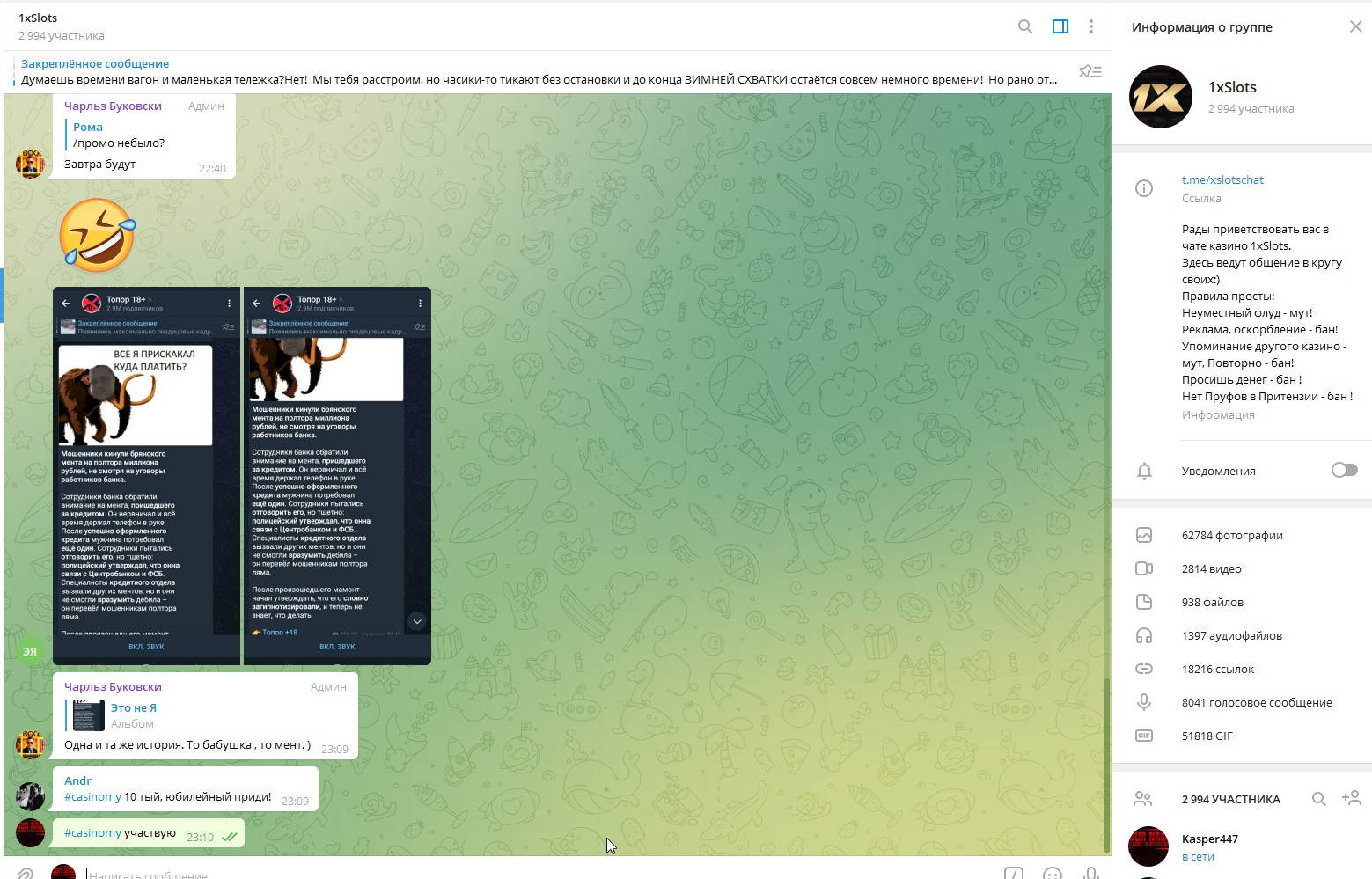Click the ЭЯ sender avatar
Image resolution: width=1372 pixels, height=879 pixels.
click(30, 651)
